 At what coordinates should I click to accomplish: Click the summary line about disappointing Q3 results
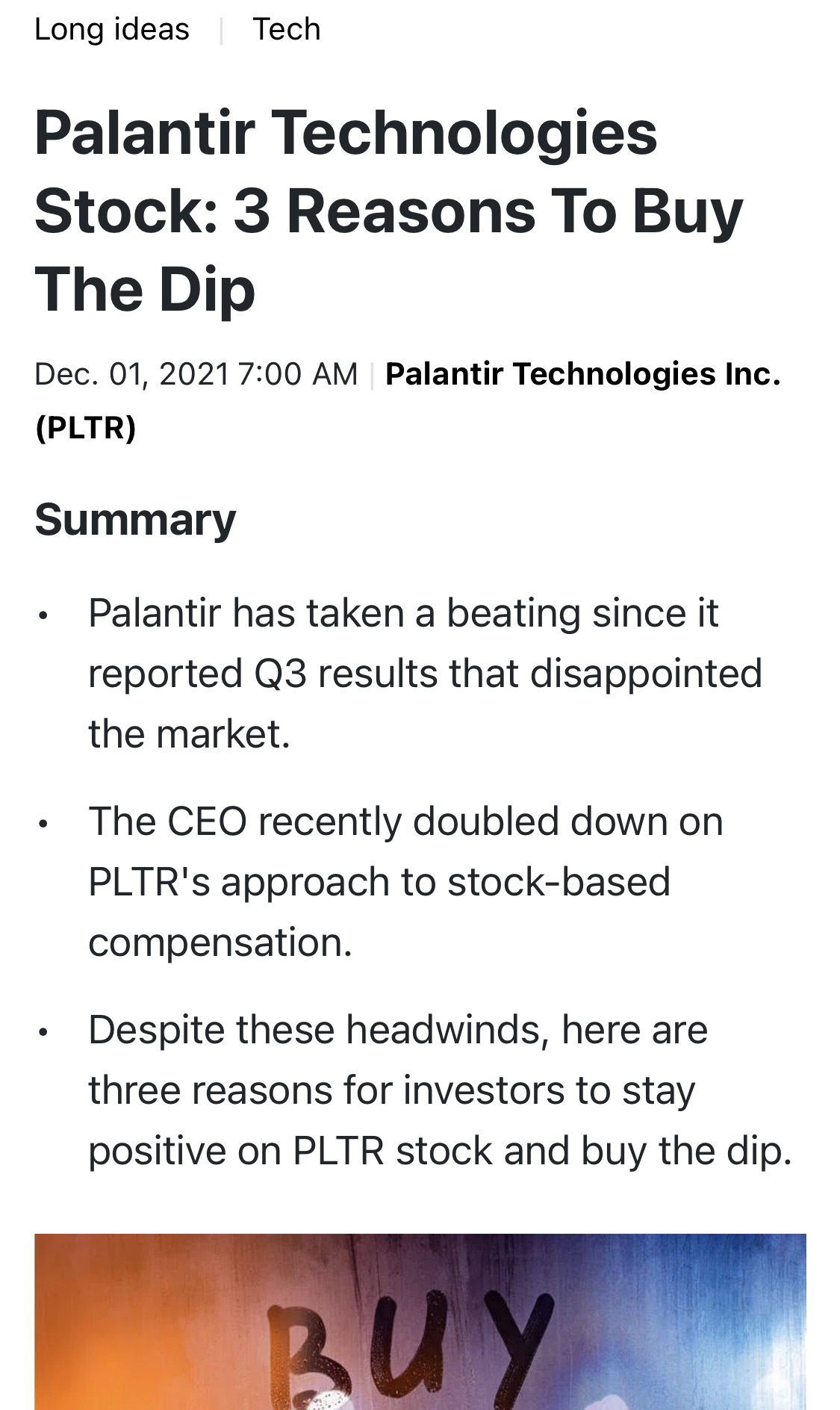425,674
